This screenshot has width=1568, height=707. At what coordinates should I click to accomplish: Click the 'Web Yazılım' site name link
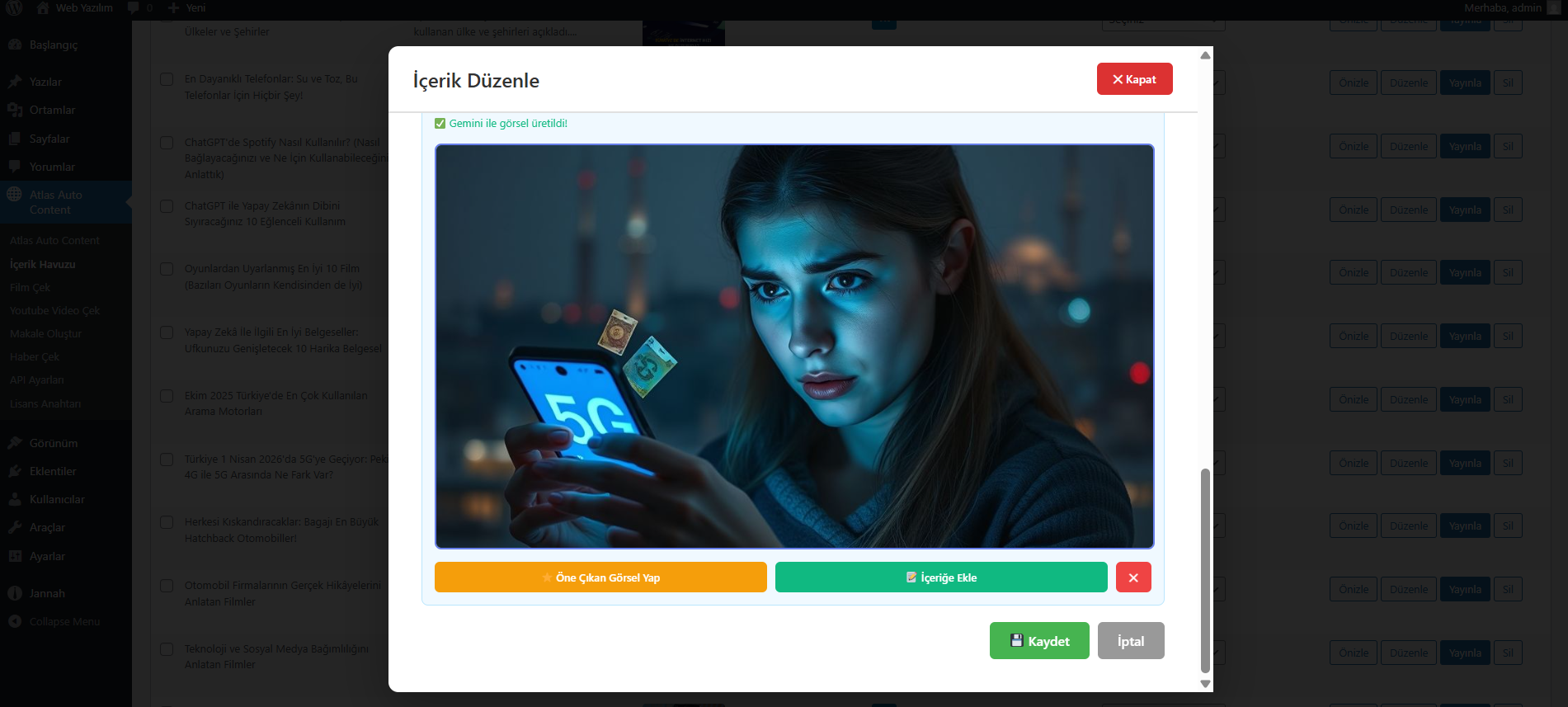pyautogui.click(x=84, y=8)
